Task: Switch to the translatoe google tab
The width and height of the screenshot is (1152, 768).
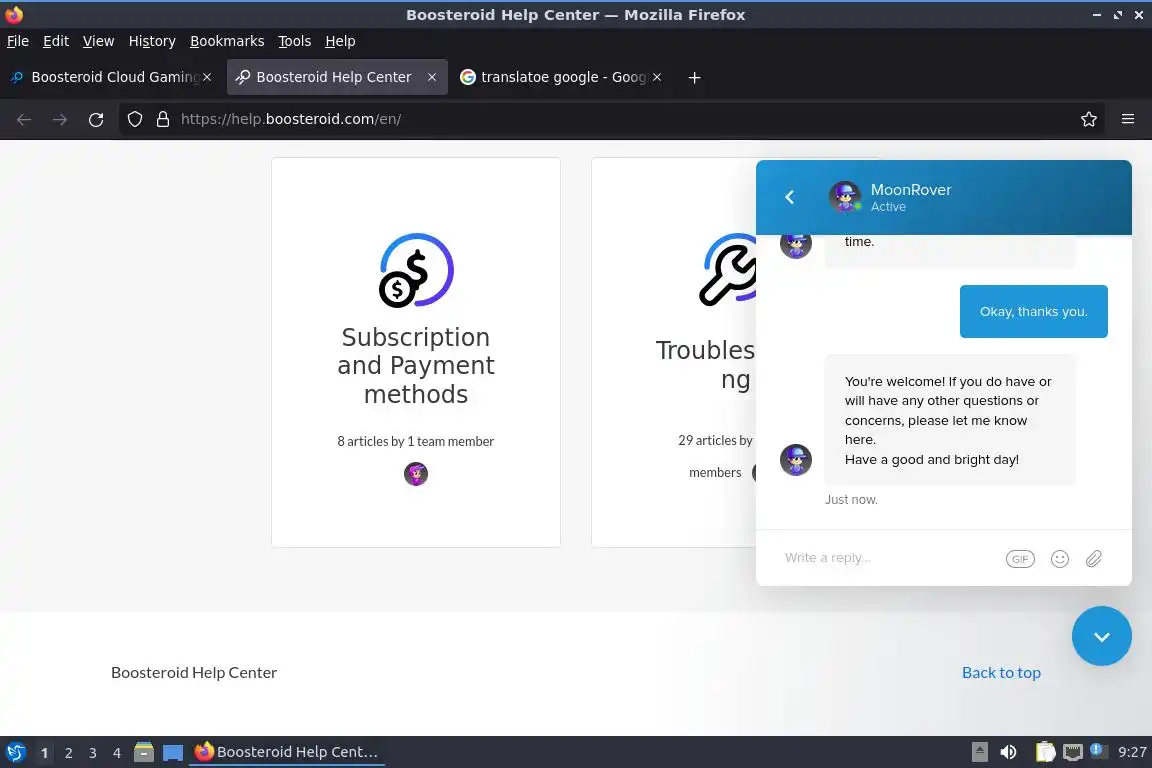Action: click(x=560, y=77)
